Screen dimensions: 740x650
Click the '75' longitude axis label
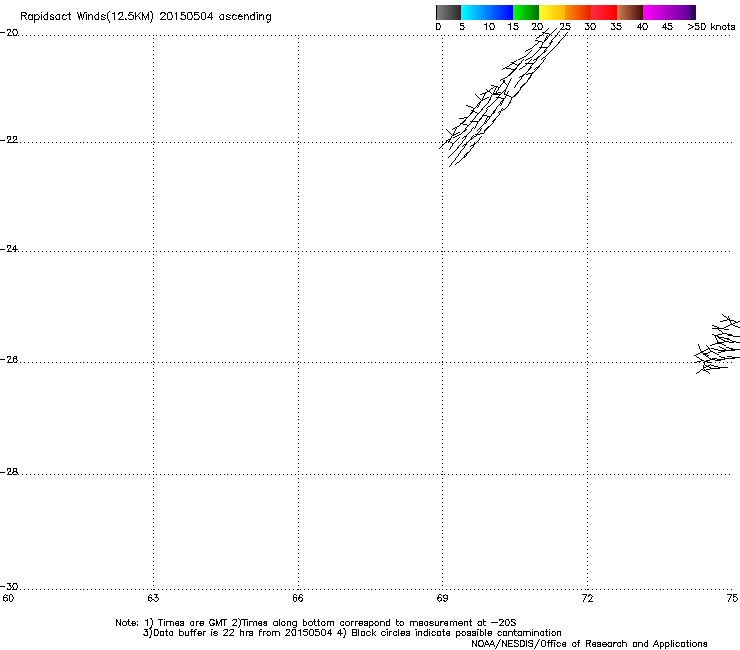(732, 599)
